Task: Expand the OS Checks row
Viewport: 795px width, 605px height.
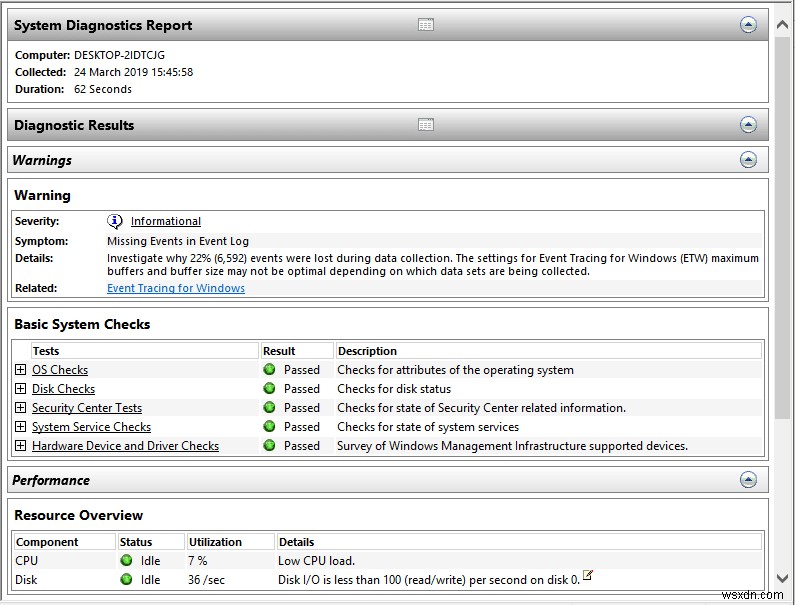Action: 20,369
